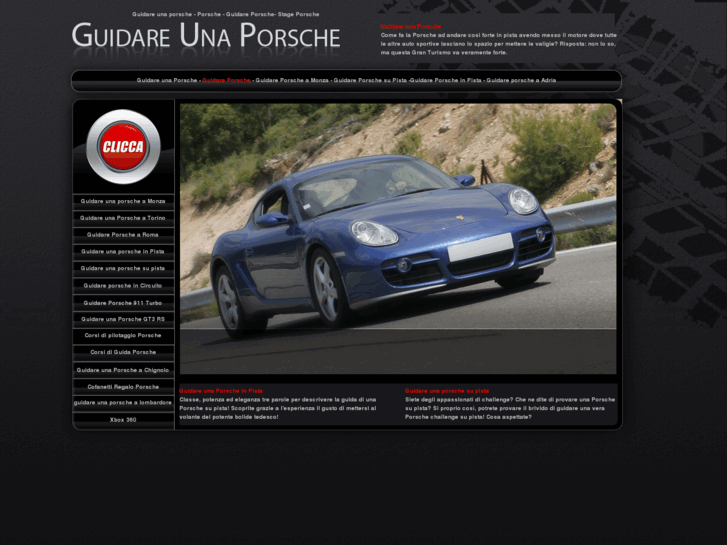The image size is (727, 545).
Task: Open 'Guidare una porsche a Monza' sidebar link
Action: click(x=123, y=201)
